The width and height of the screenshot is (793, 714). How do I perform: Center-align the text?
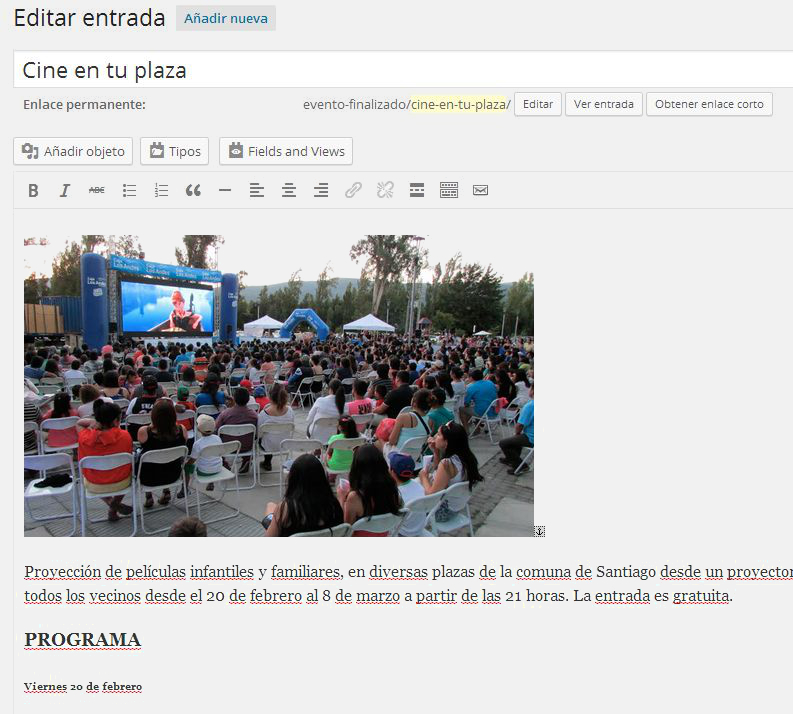pos(289,191)
